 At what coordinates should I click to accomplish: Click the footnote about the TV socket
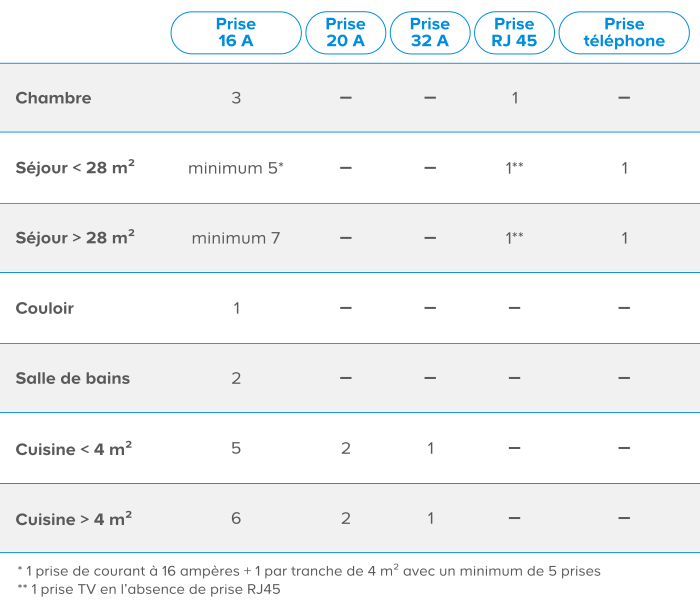click(149, 589)
